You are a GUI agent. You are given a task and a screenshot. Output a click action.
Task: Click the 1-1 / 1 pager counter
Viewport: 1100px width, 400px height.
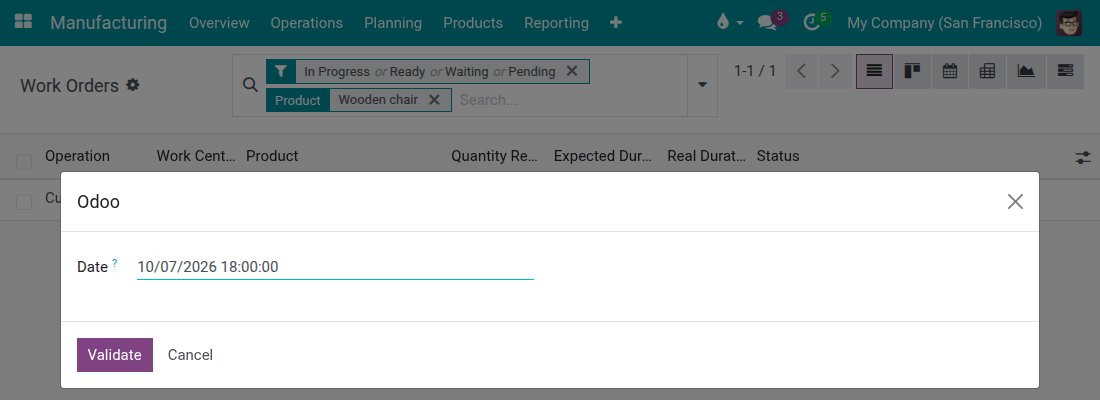tap(755, 71)
